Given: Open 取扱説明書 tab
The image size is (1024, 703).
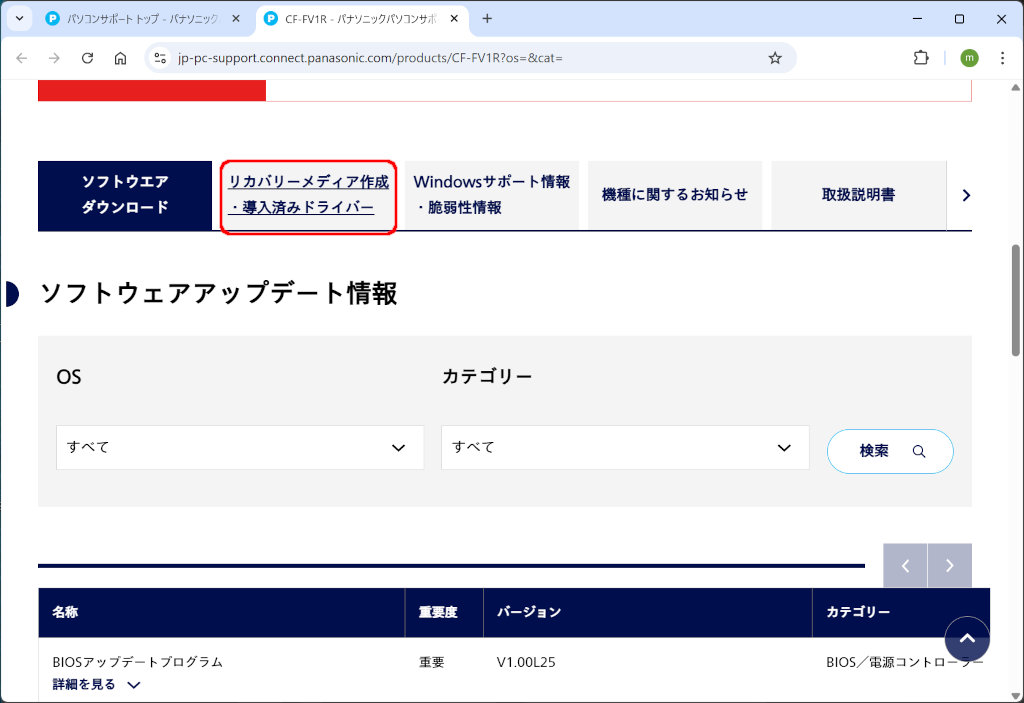Looking at the screenshot, I should (858, 195).
